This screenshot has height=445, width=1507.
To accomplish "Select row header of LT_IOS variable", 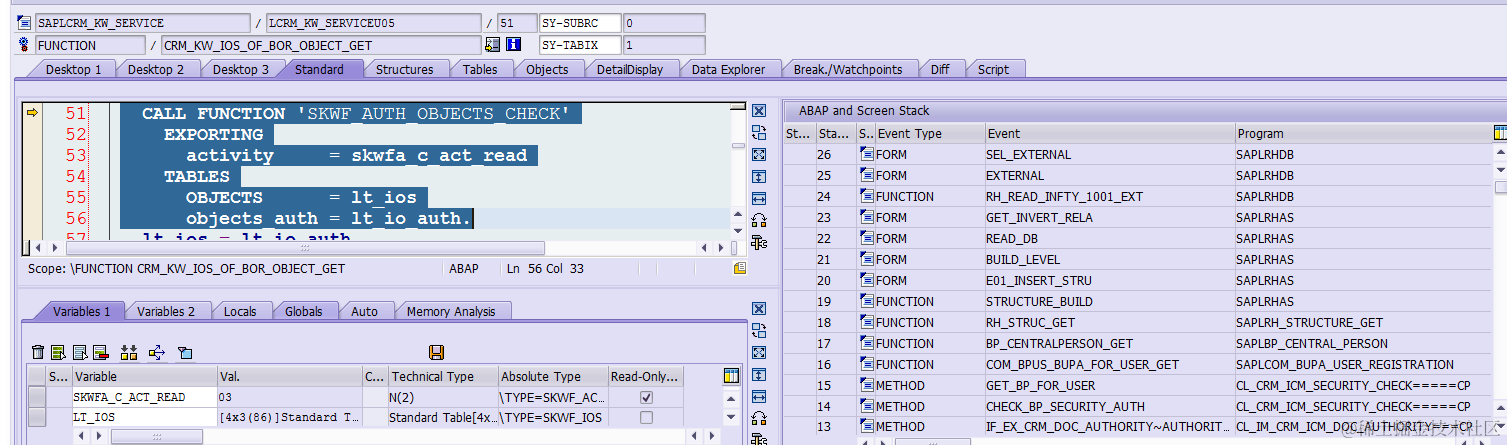I will point(37,417).
